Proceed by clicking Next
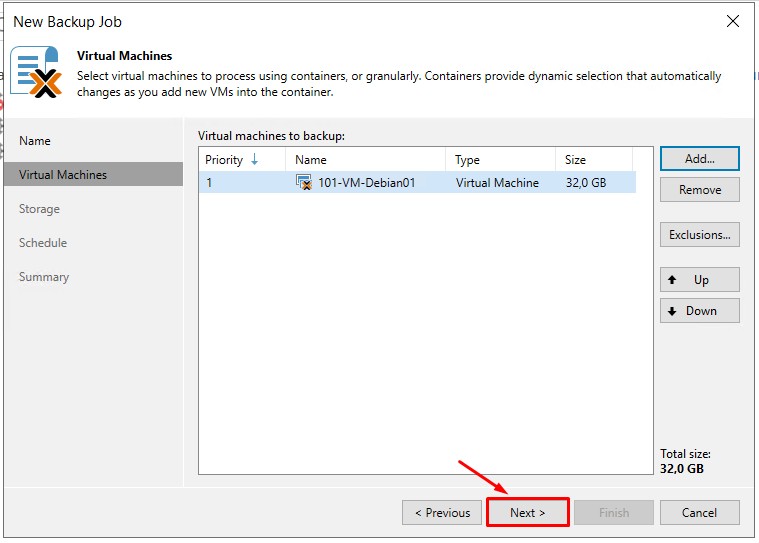The image size is (759, 543). tap(527, 513)
